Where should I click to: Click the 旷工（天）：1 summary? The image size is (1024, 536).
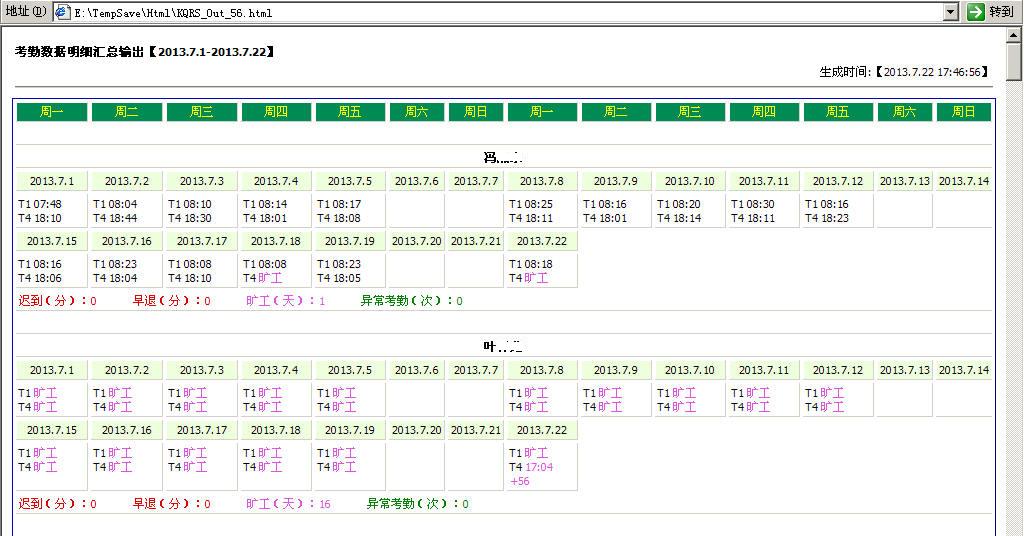tap(285, 301)
